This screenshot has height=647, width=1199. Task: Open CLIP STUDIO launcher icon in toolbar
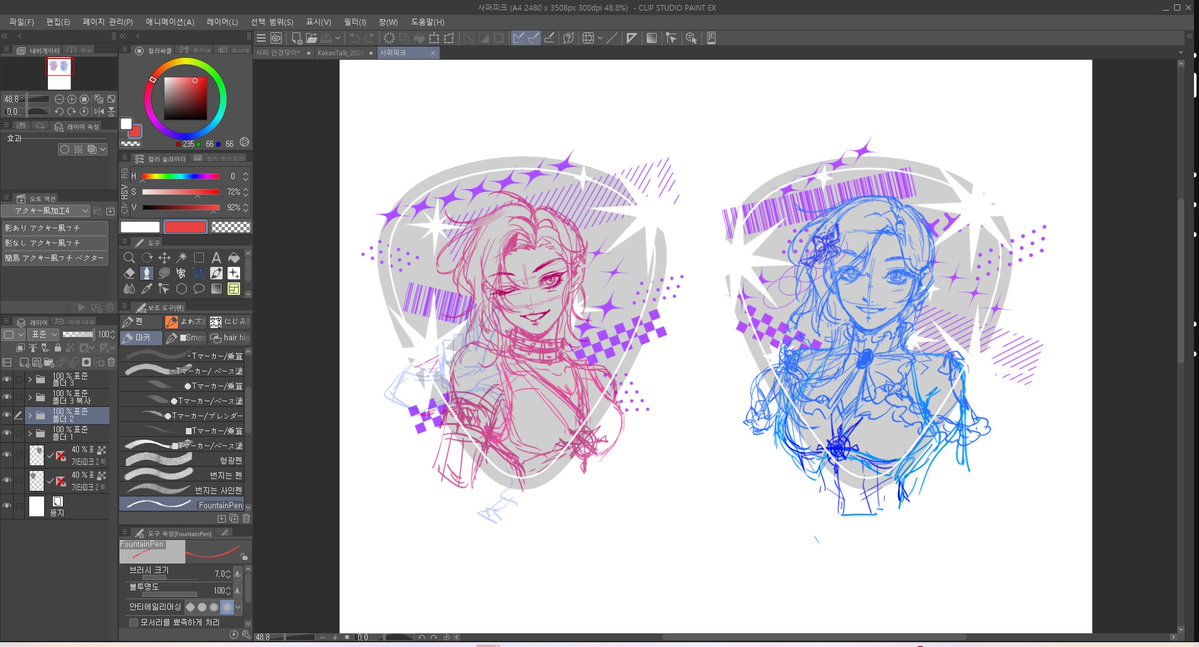276,37
